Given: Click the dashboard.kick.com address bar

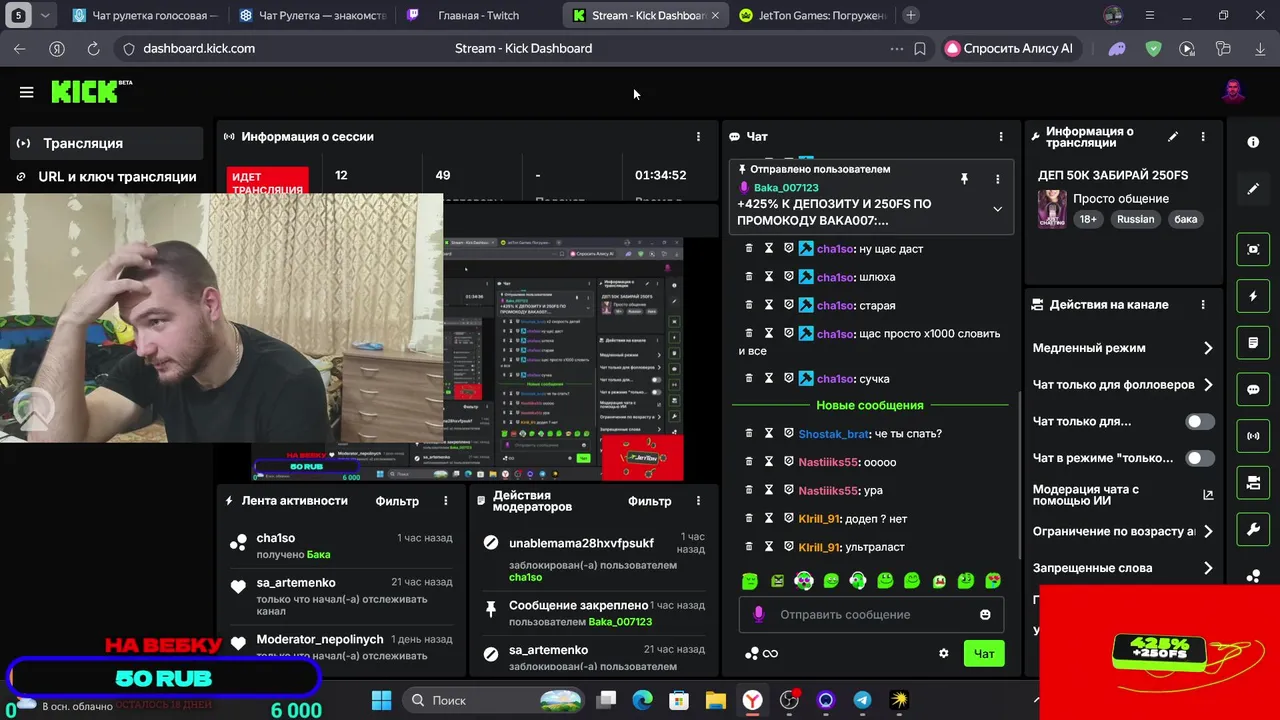Looking at the screenshot, I should pos(199,48).
